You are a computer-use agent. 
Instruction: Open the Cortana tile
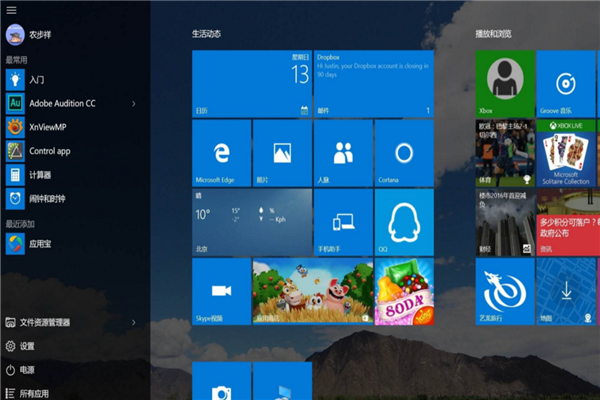(x=404, y=153)
